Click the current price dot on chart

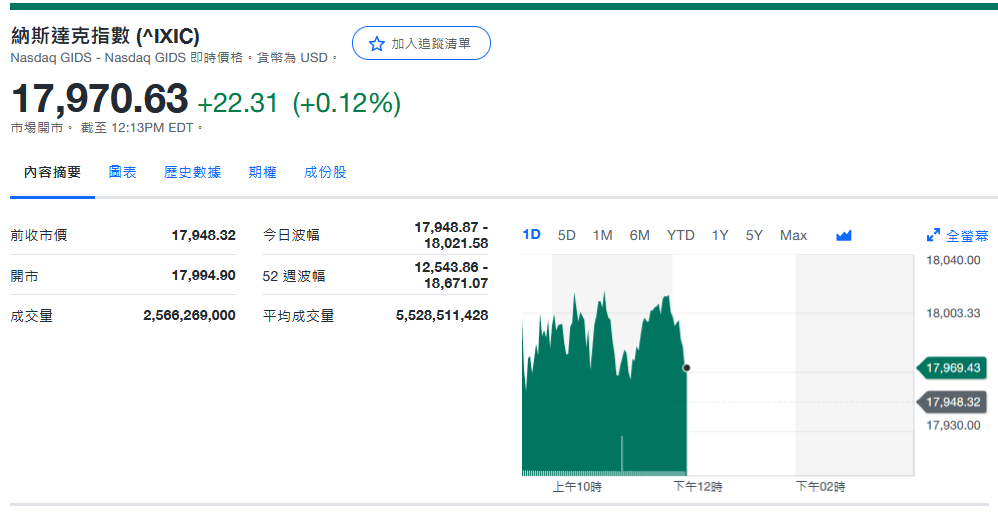point(686,368)
